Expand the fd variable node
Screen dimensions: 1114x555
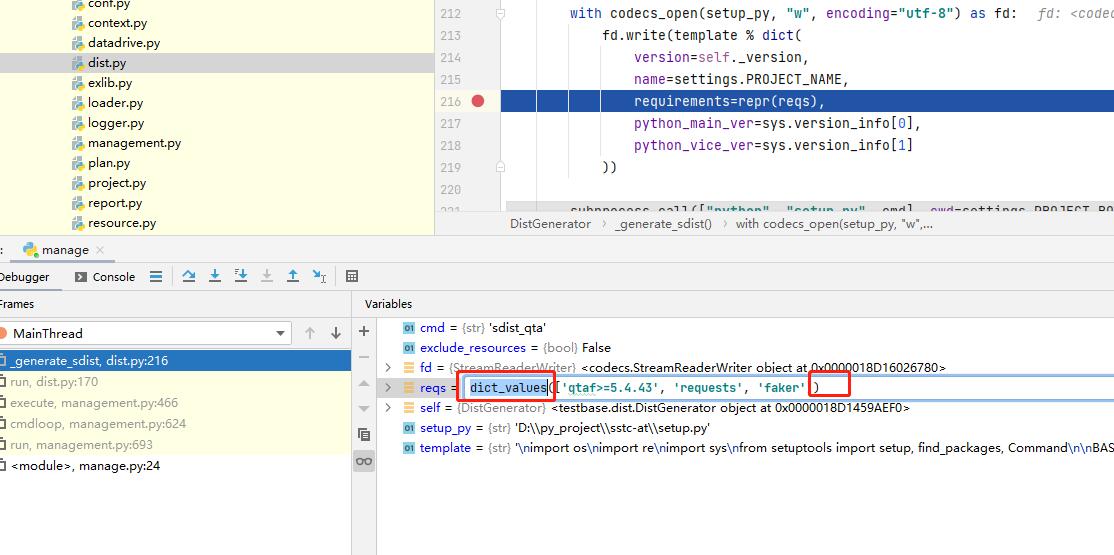pyautogui.click(x=388, y=367)
